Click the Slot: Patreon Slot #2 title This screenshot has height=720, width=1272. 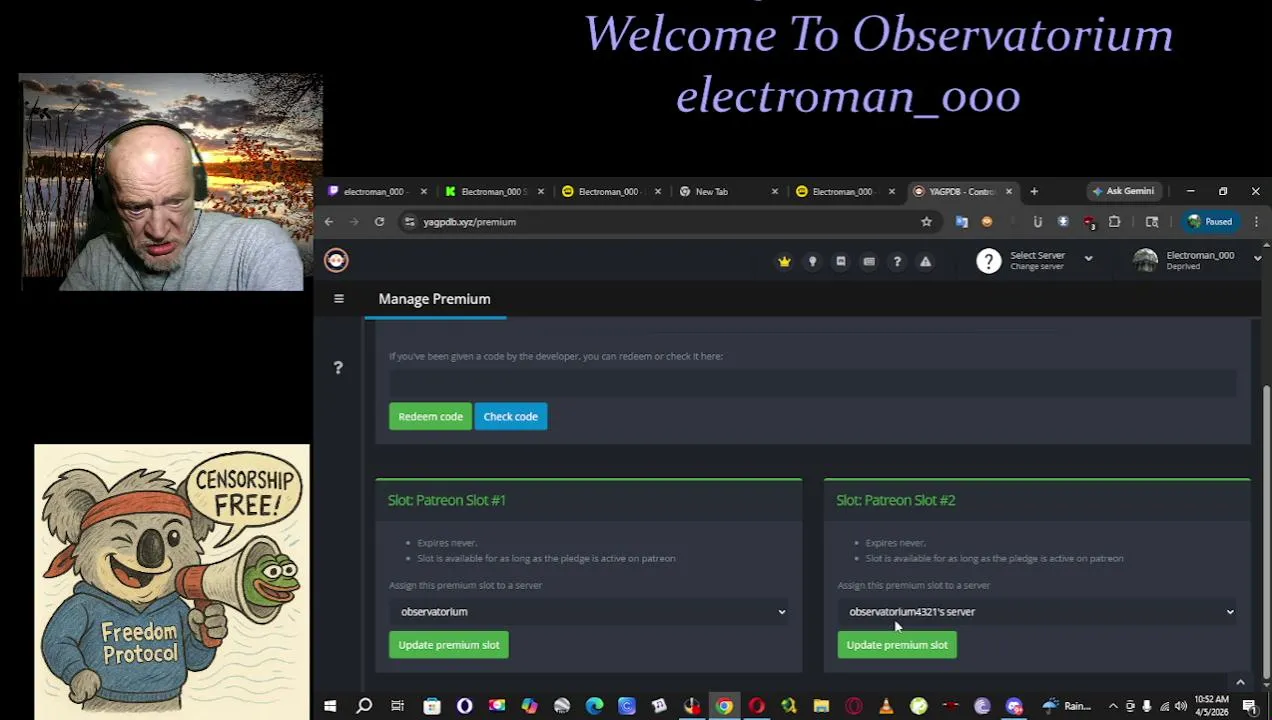tap(896, 500)
